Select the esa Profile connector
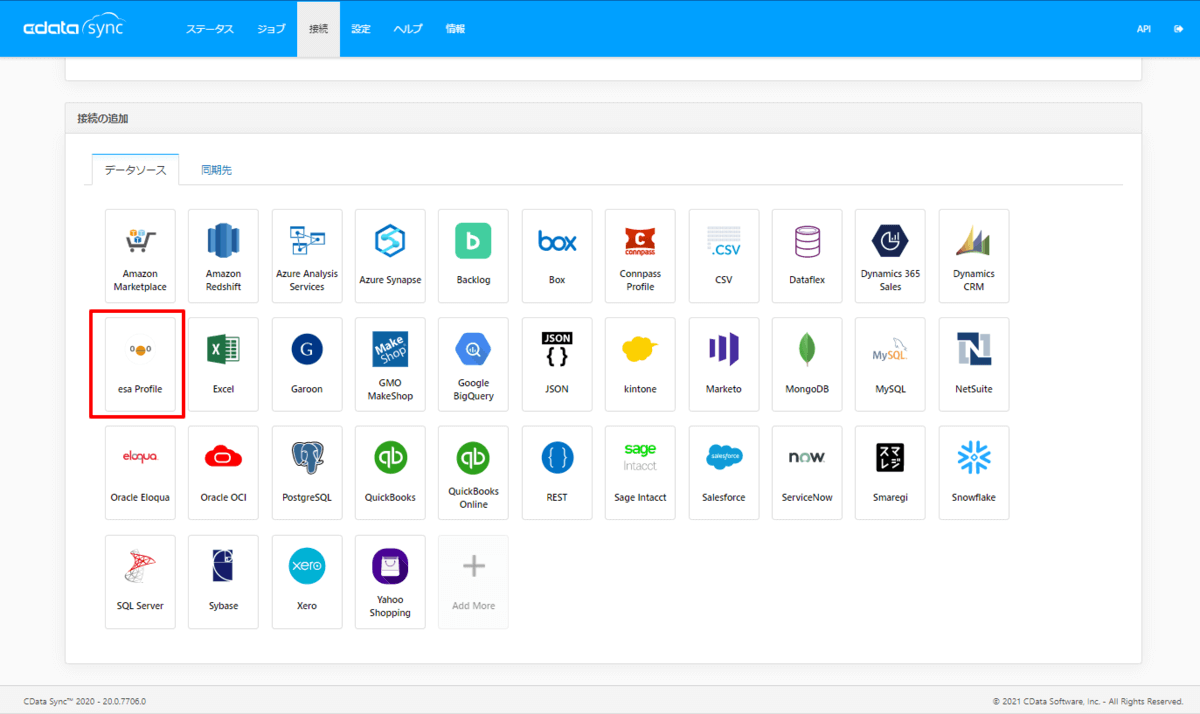Image resolution: width=1200 pixels, height=714 pixels. (140, 364)
